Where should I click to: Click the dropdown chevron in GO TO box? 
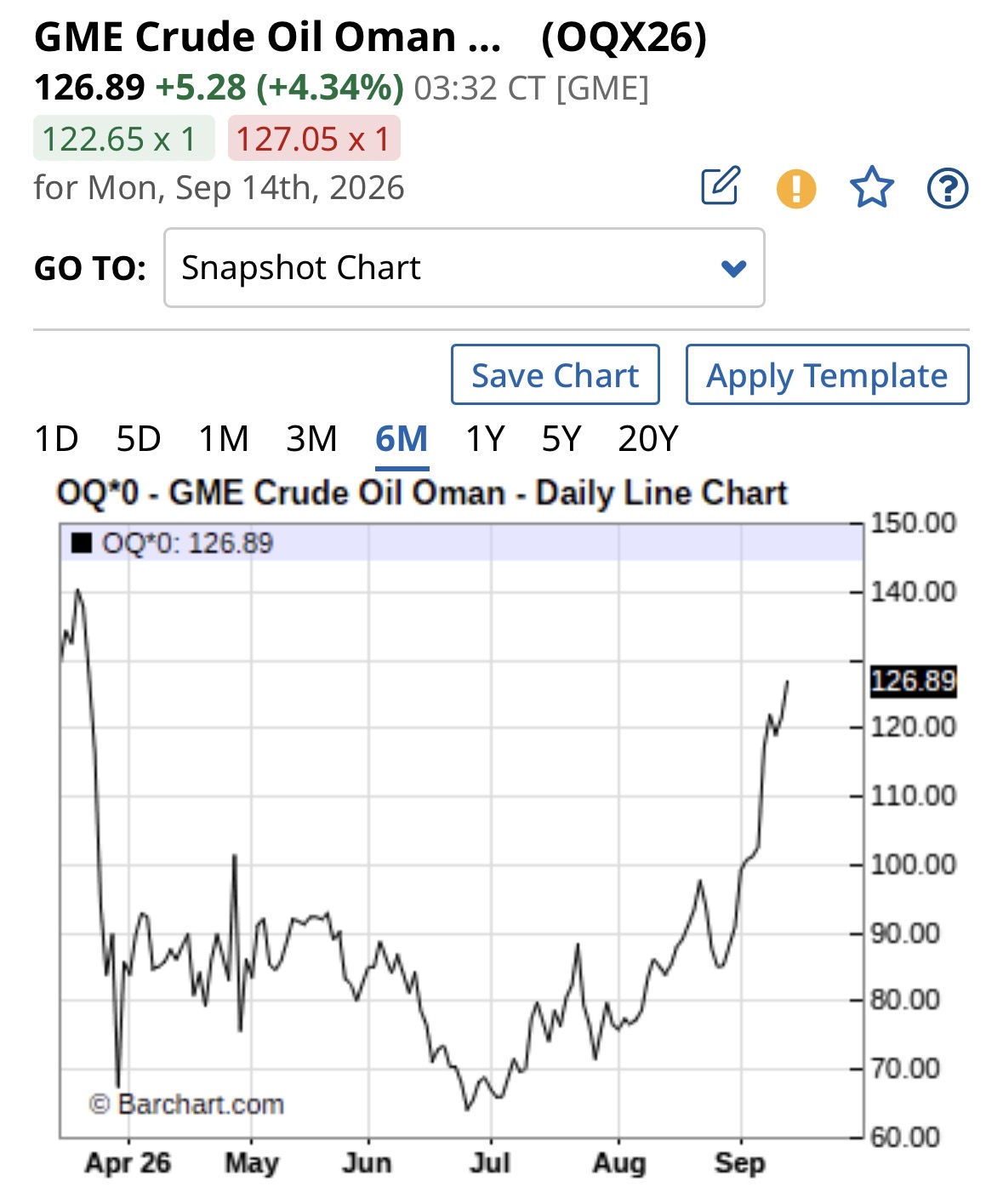[733, 269]
